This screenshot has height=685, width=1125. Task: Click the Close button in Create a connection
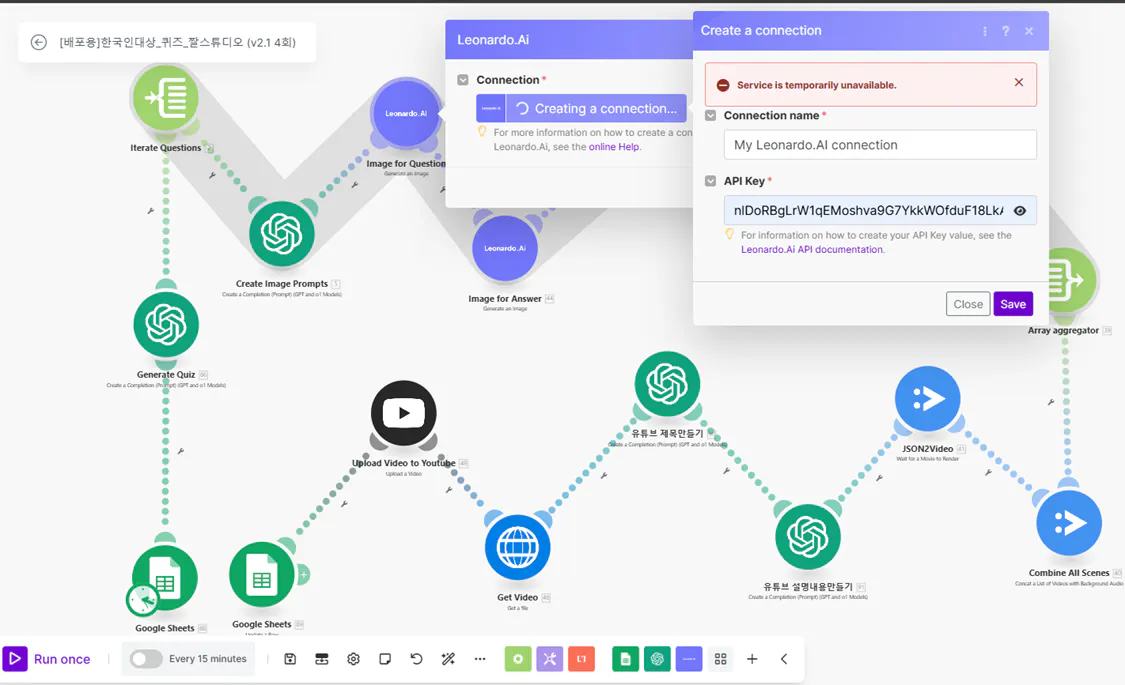[968, 304]
